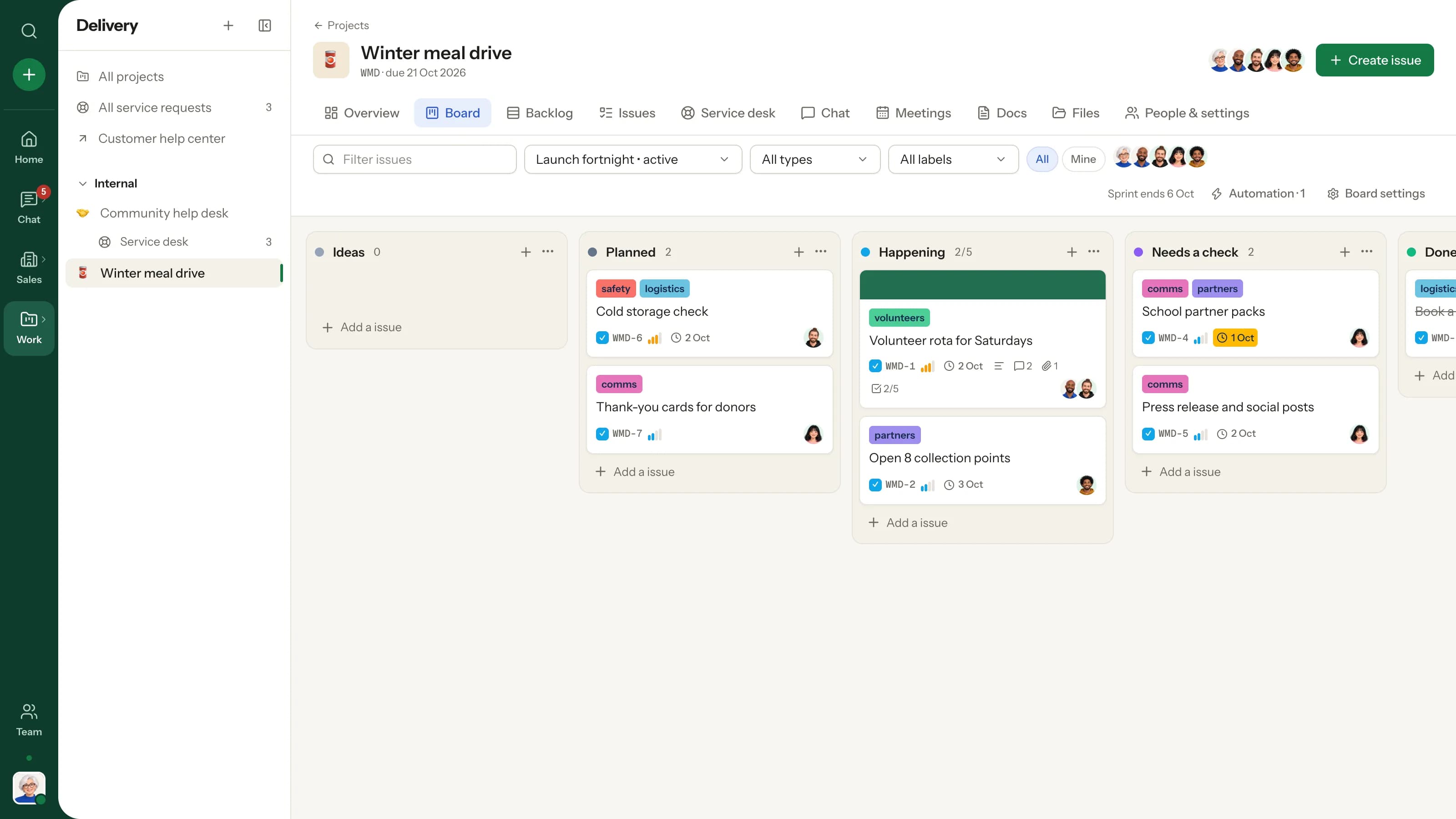The height and width of the screenshot is (819, 1456).
Task: Go back to Projects link
Action: 341,25
